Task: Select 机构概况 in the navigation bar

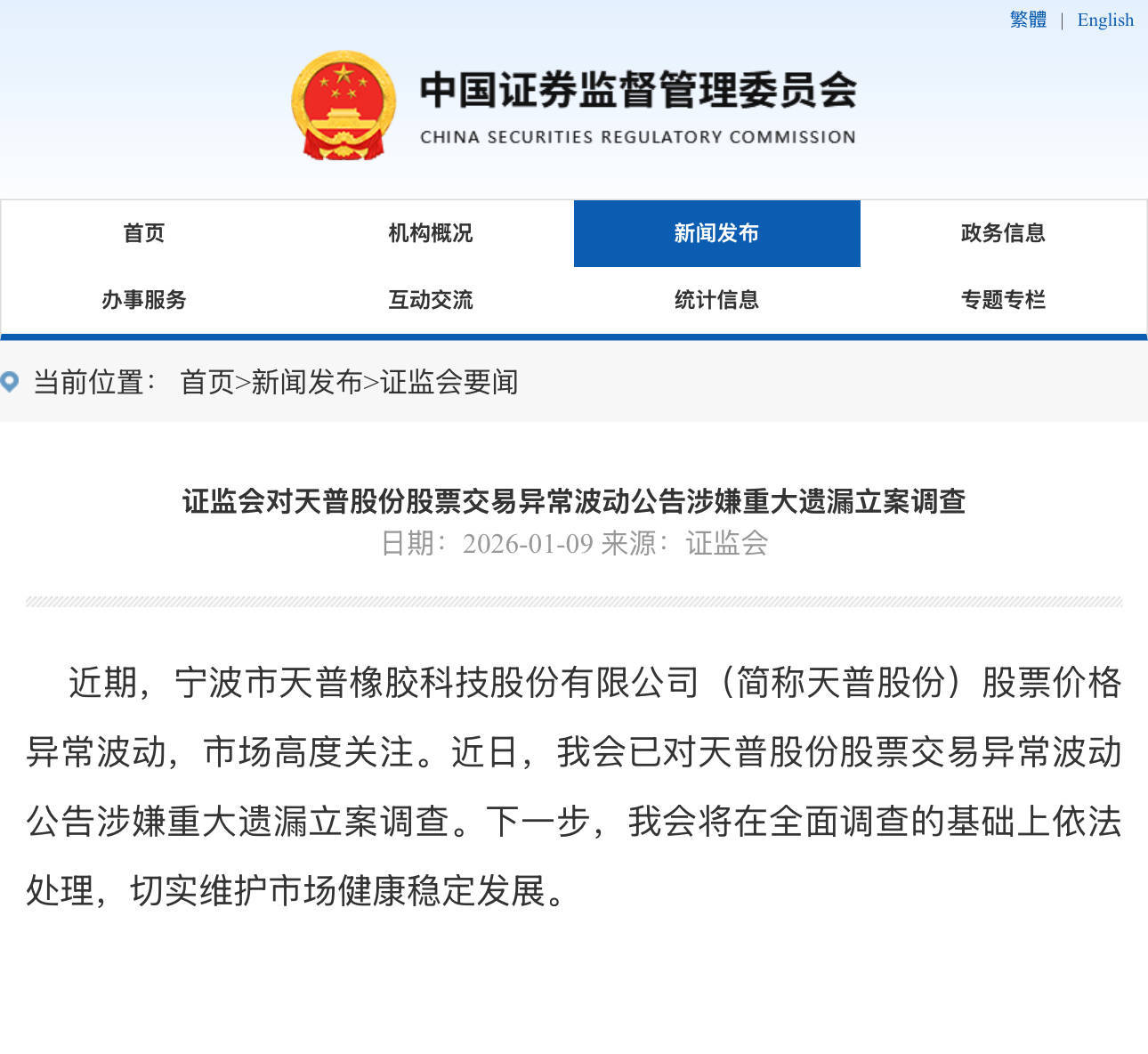Action: click(431, 233)
